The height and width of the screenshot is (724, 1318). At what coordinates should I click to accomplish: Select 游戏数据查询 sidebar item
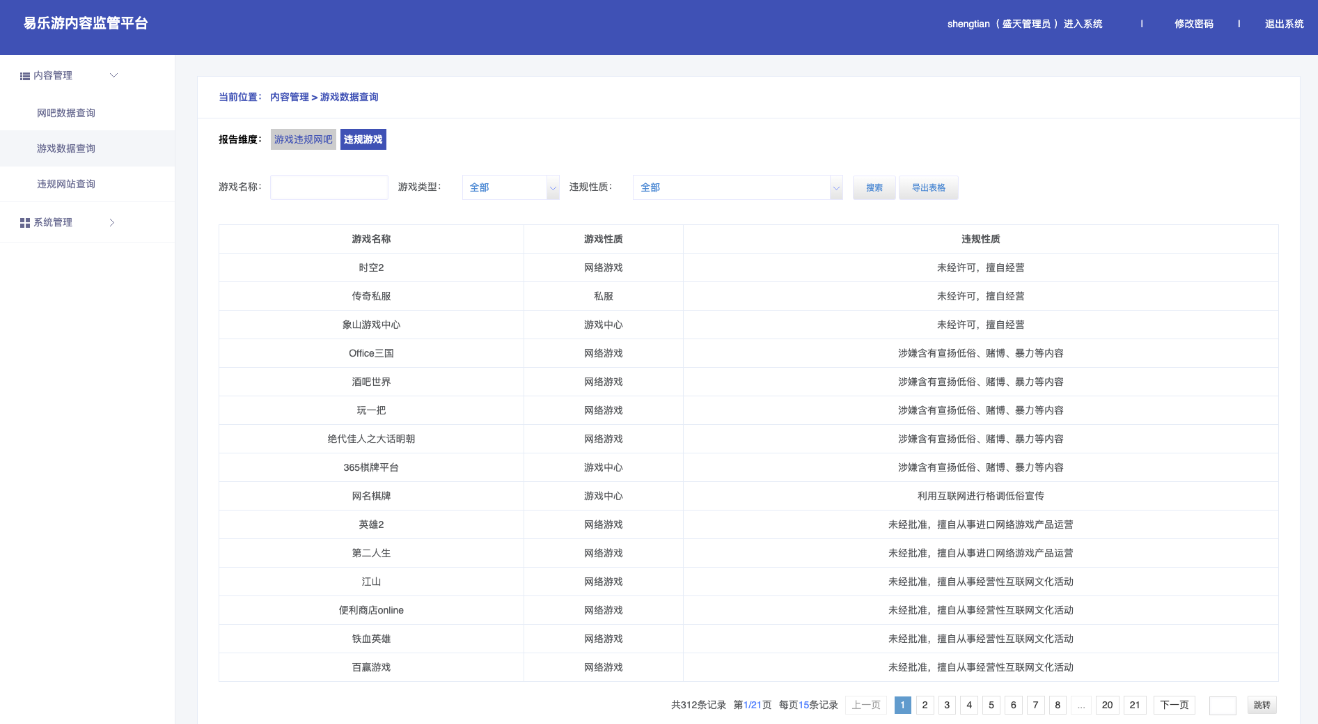66,149
